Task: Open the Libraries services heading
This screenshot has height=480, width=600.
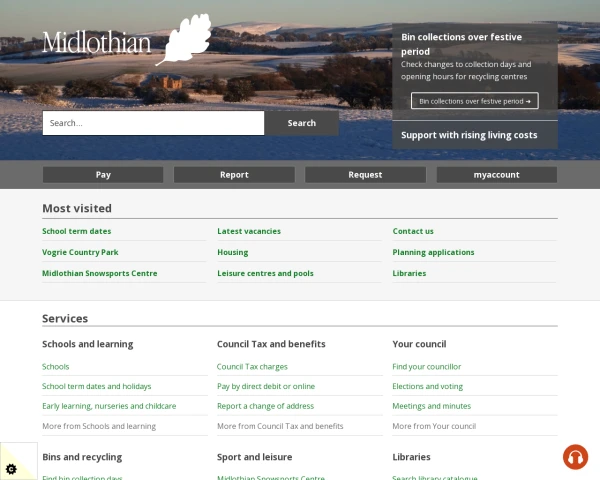Action: (411, 457)
